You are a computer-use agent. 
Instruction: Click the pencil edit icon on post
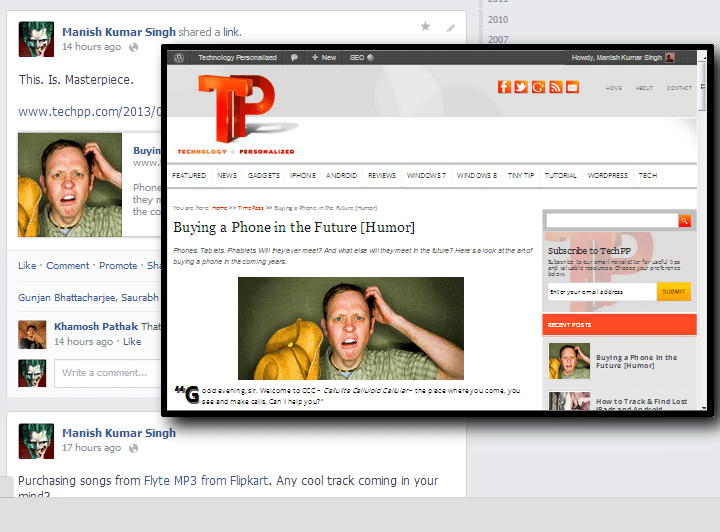tap(450, 28)
